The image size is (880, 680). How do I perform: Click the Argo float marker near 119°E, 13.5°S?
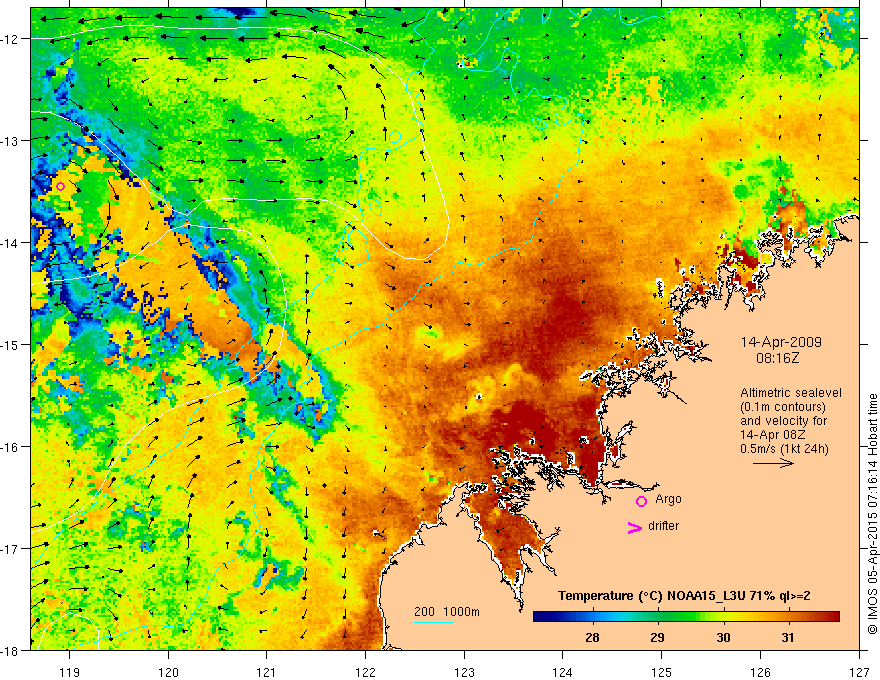[61, 186]
